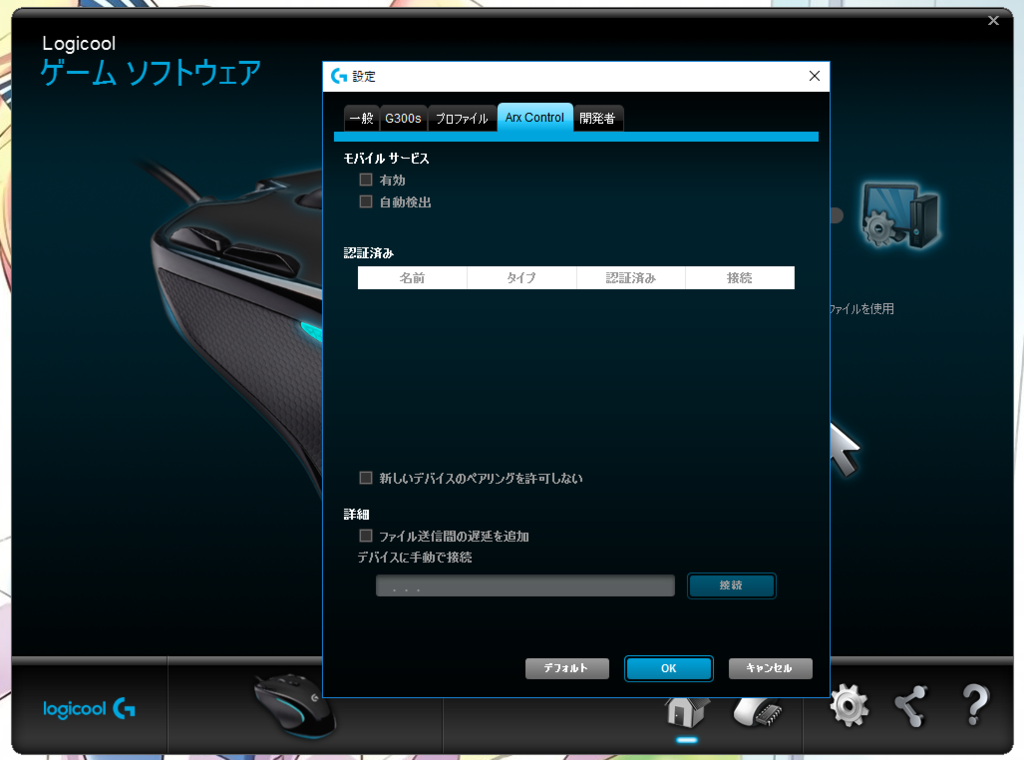Close the Logicool Gaming Software window
1024x760 pixels.
993,21
